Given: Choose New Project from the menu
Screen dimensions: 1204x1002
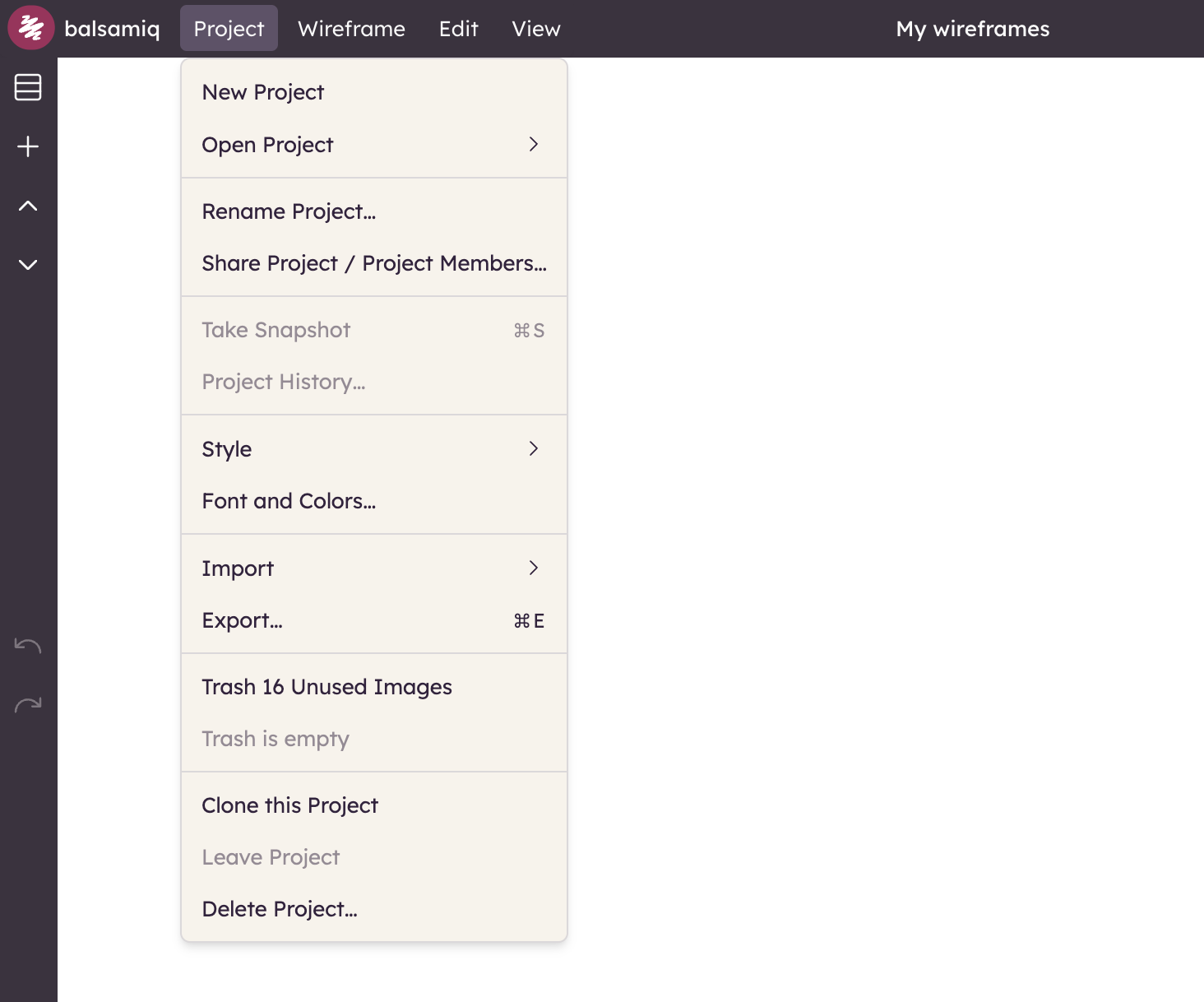Looking at the screenshot, I should 263,92.
